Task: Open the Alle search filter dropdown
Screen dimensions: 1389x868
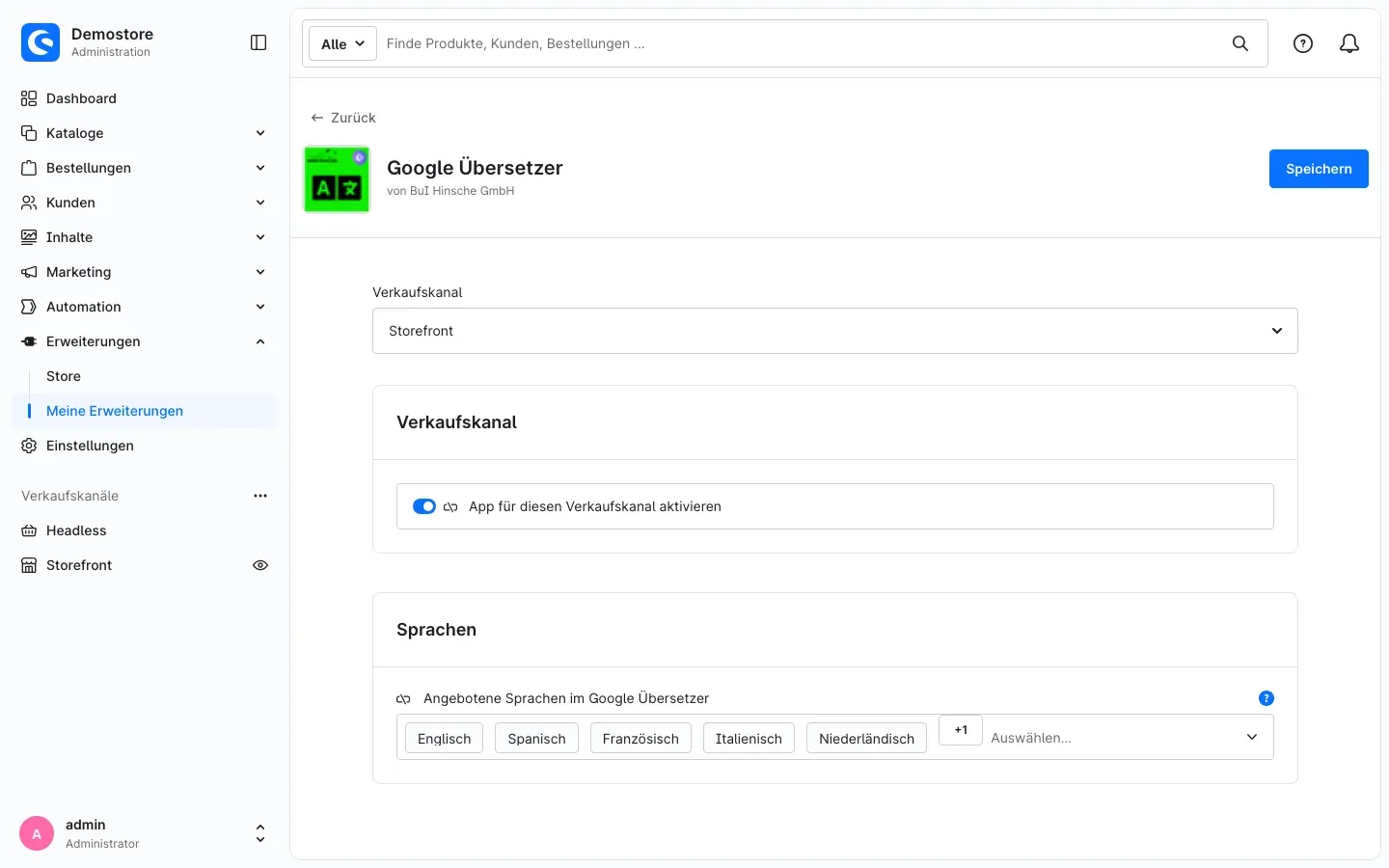Action: coord(342,43)
